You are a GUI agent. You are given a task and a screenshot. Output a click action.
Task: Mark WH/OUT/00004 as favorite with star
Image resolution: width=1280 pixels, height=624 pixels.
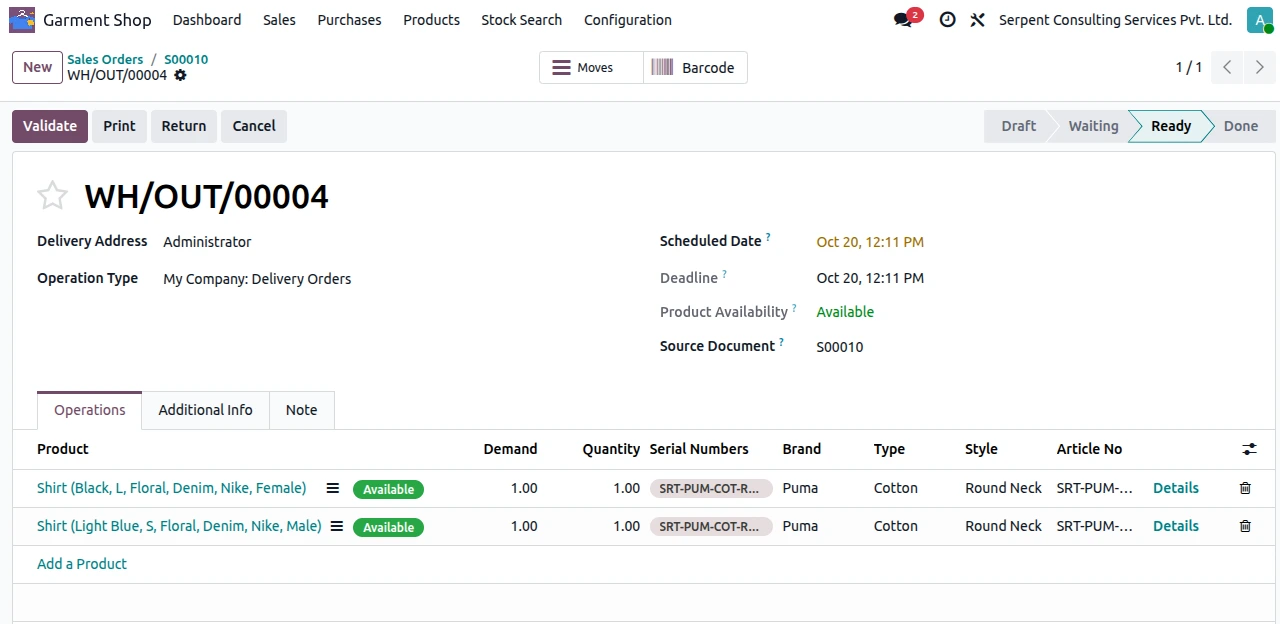pos(52,196)
